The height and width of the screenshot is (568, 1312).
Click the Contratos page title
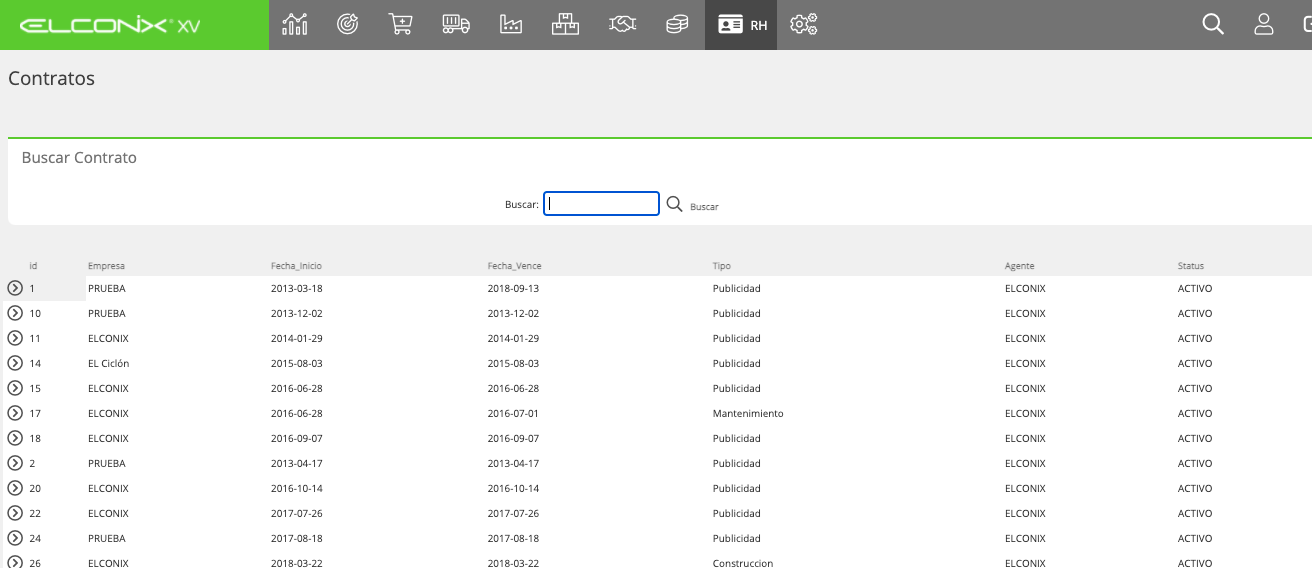pos(51,78)
